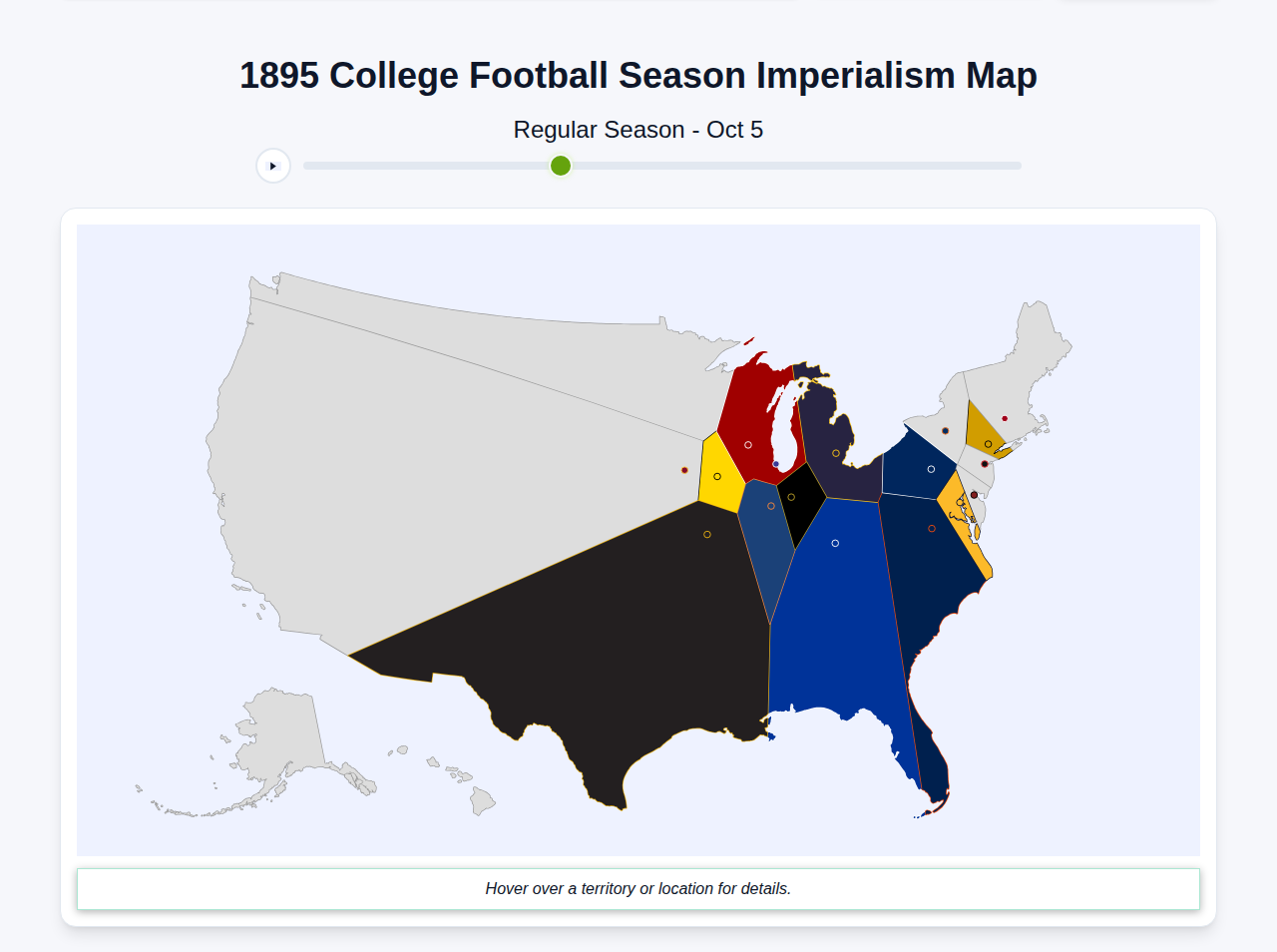Click the green handle on the timeline slider
Screen dimensions: 1277x952
coord(560,166)
